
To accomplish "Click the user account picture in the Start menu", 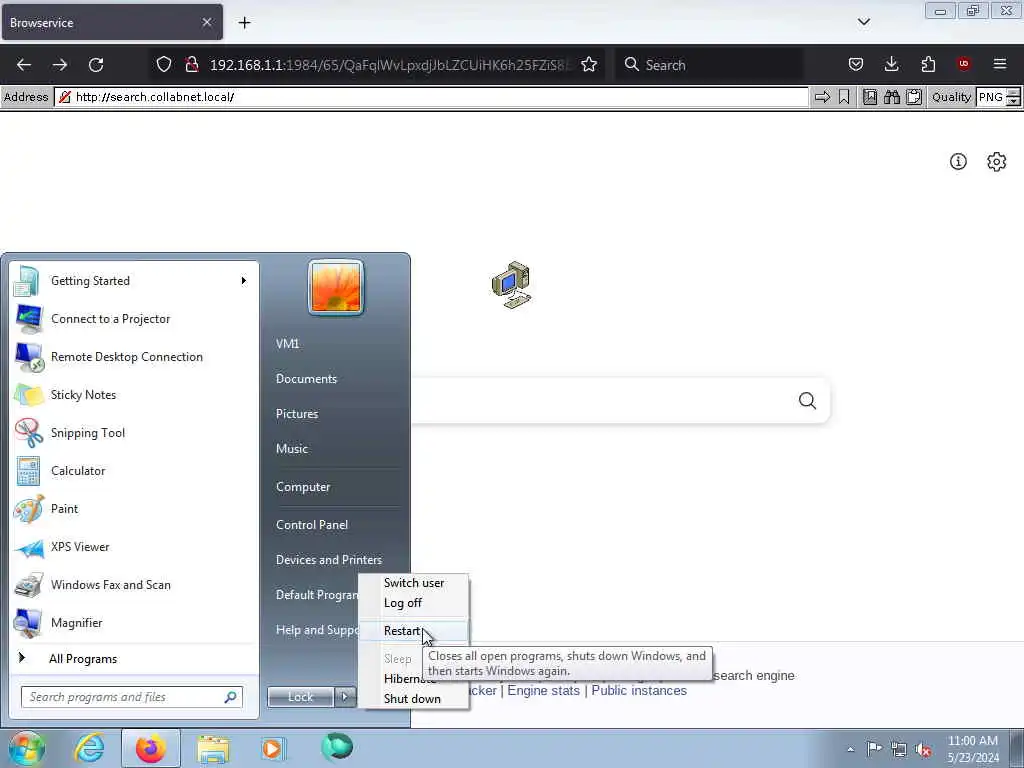I will click(336, 287).
